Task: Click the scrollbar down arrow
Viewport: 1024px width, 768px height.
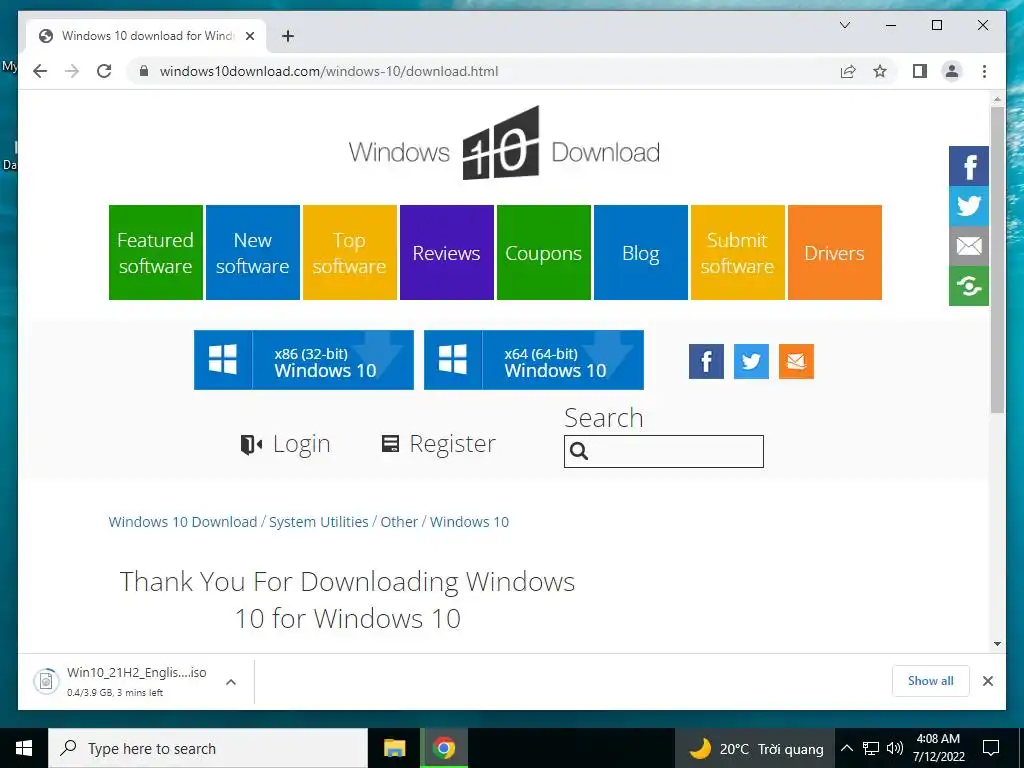Action: (x=997, y=644)
